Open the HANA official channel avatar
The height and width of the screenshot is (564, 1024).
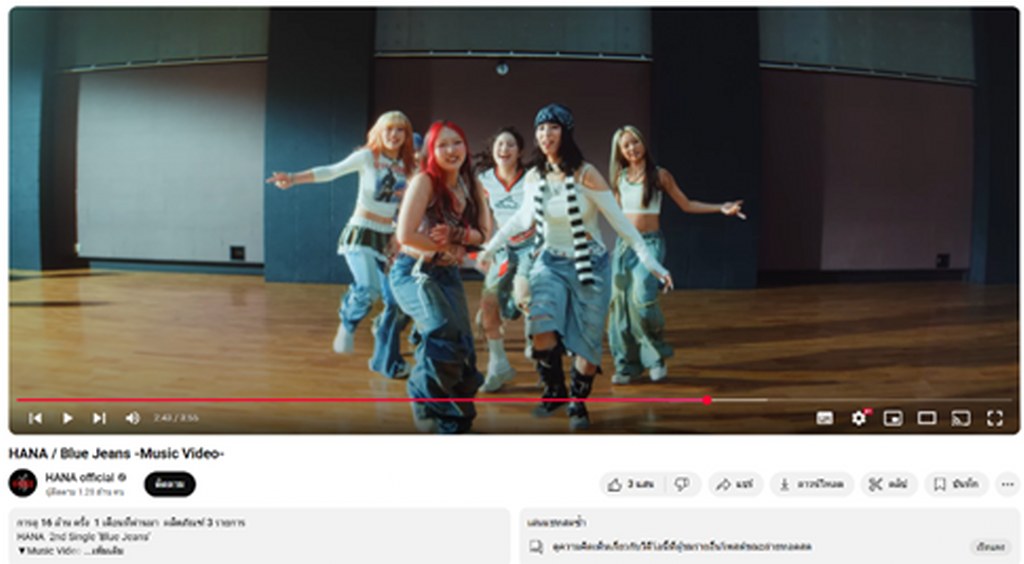tap(23, 484)
